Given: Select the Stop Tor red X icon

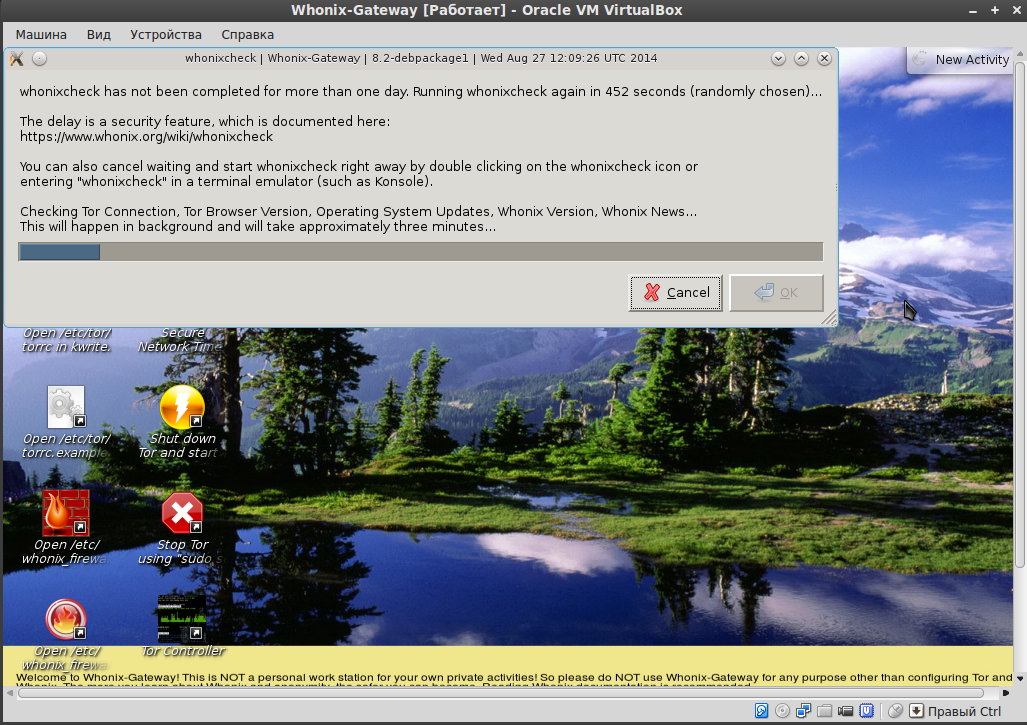Looking at the screenshot, I should (x=182, y=513).
